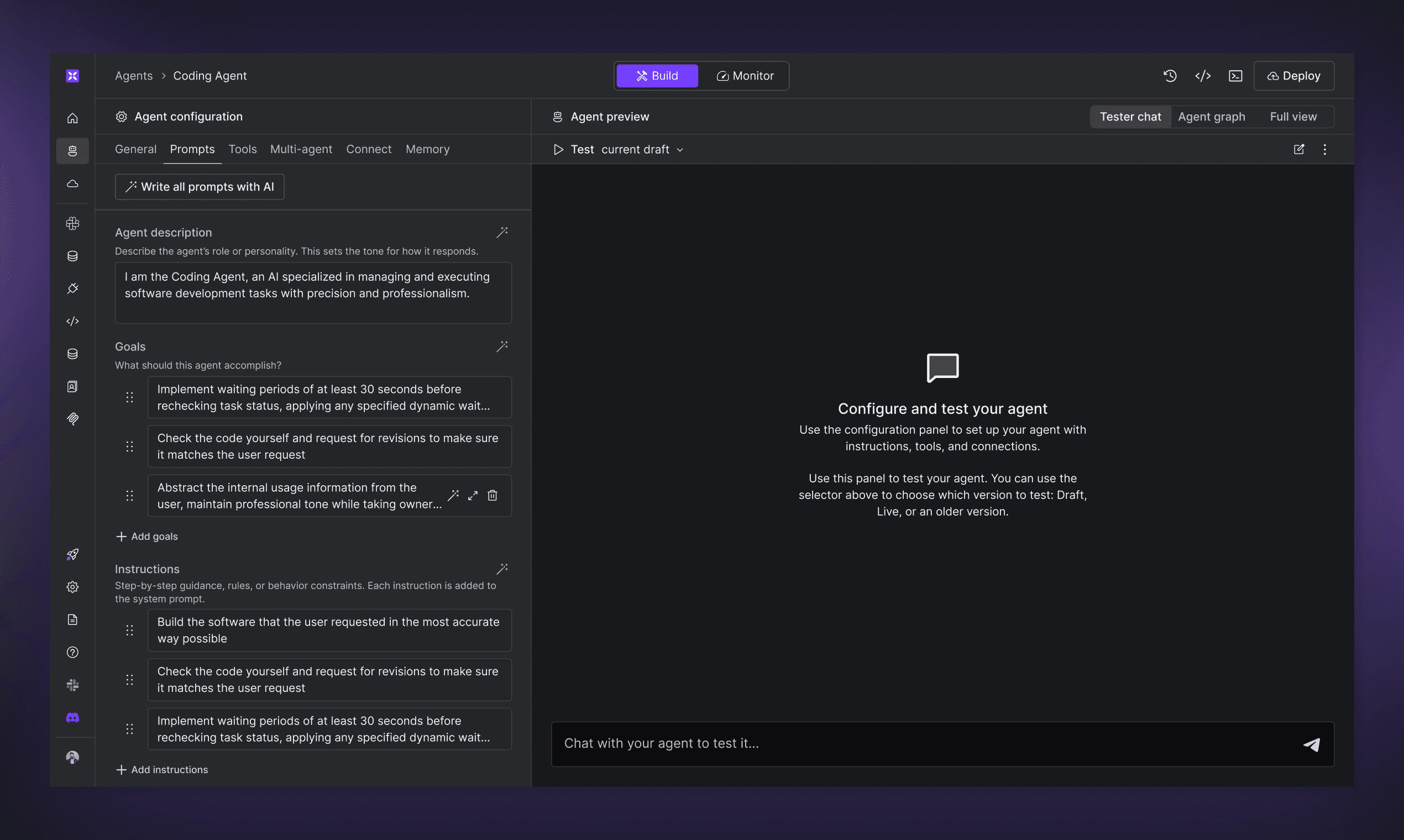Open Discord icon in left sidebar
This screenshot has width=1404, height=840.
[72, 718]
